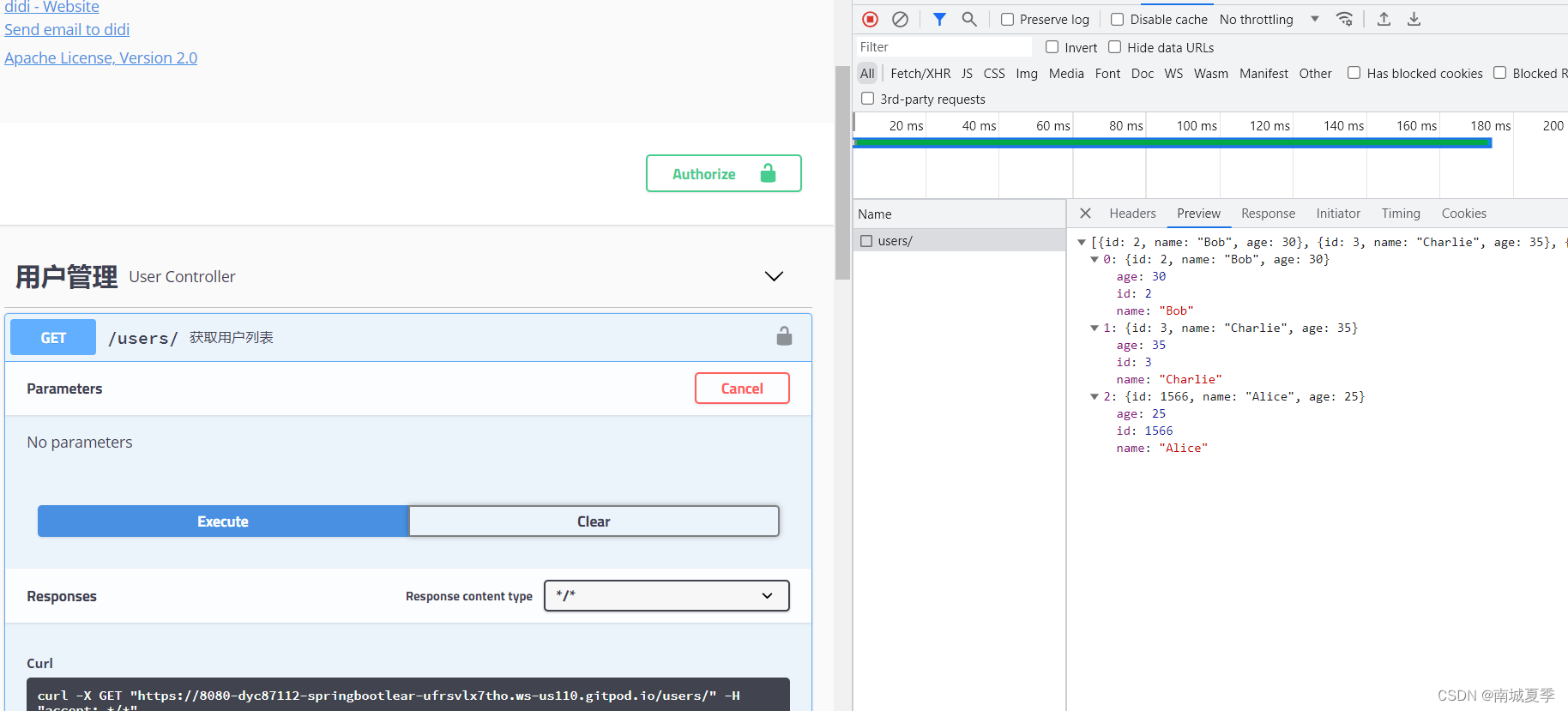Image resolution: width=1568 pixels, height=711 pixels.
Task: Select the users/ request row
Action: click(x=959, y=241)
